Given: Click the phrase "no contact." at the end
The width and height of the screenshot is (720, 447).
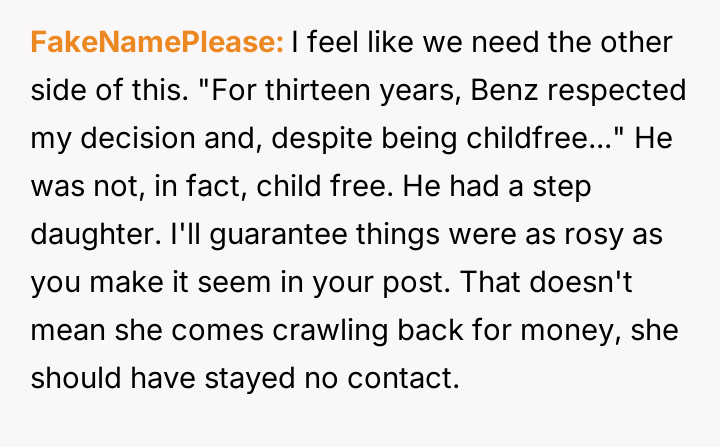Looking at the screenshot, I should 397,379.
